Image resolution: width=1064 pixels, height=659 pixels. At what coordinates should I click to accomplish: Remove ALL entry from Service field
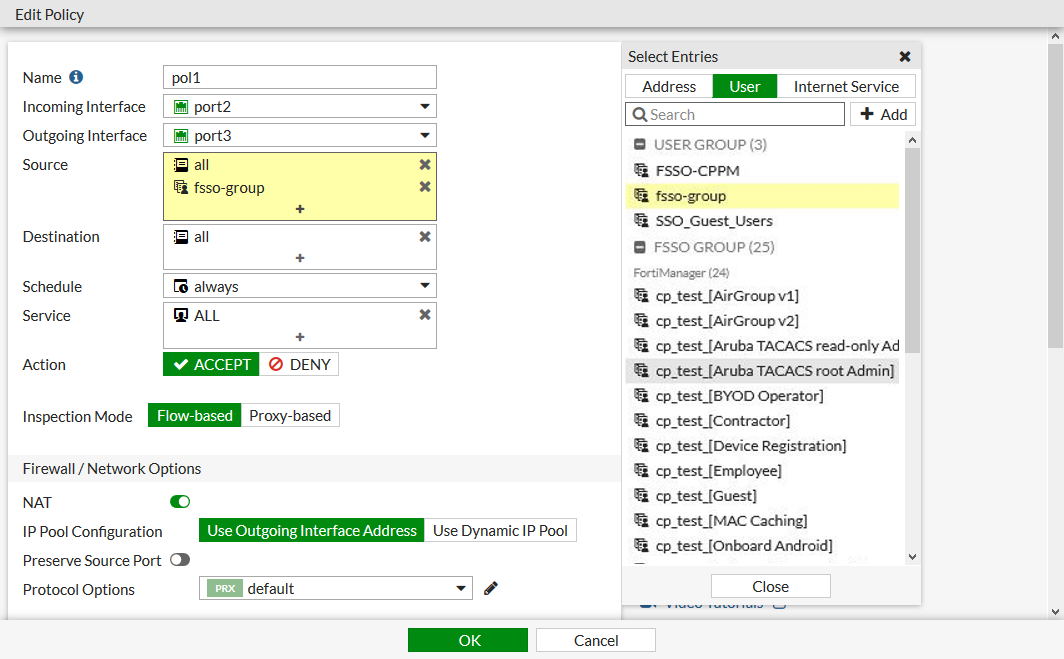425,315
